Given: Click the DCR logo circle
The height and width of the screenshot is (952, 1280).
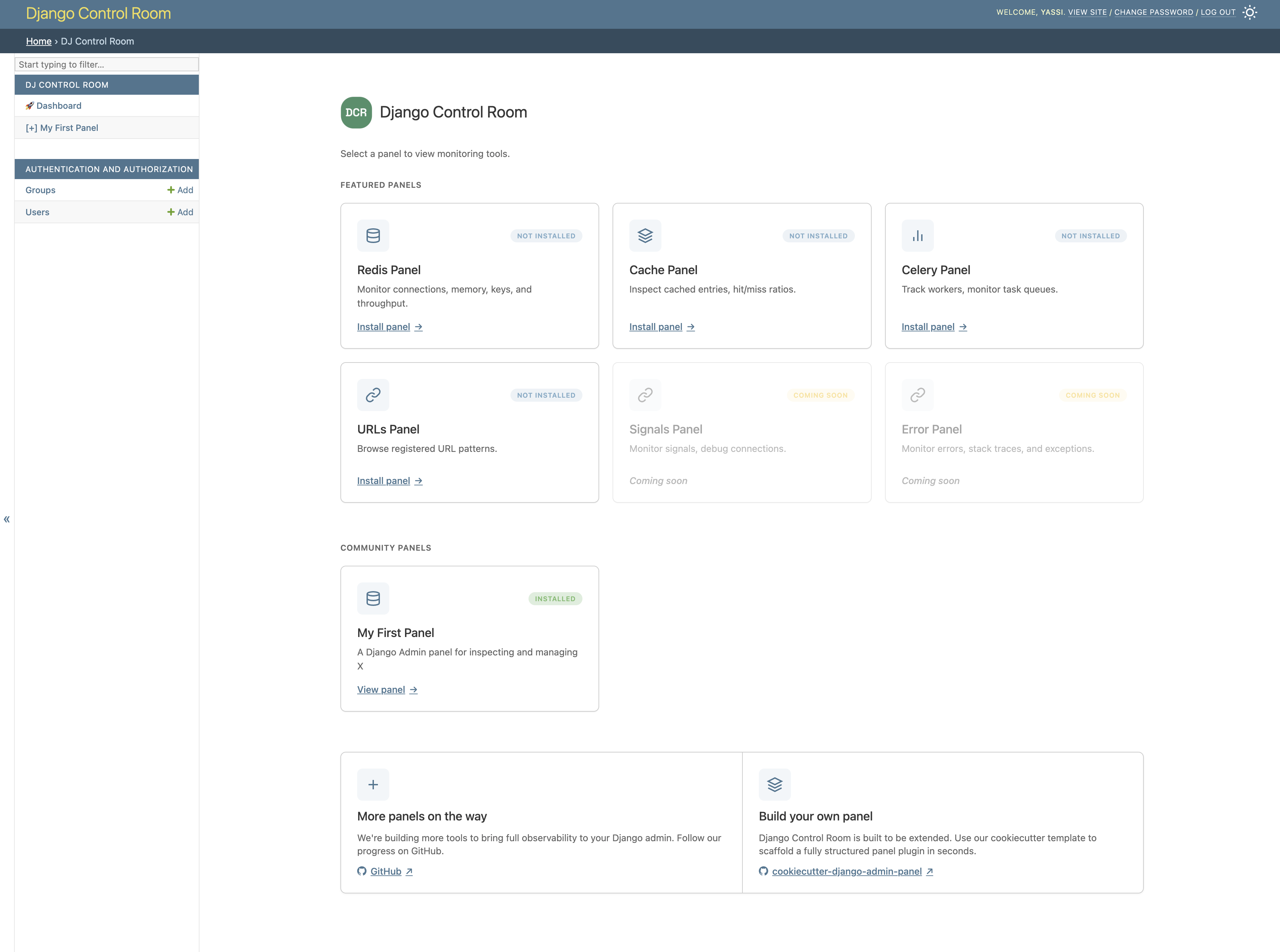Looking at the screenshot, I should tap(355, 112).
